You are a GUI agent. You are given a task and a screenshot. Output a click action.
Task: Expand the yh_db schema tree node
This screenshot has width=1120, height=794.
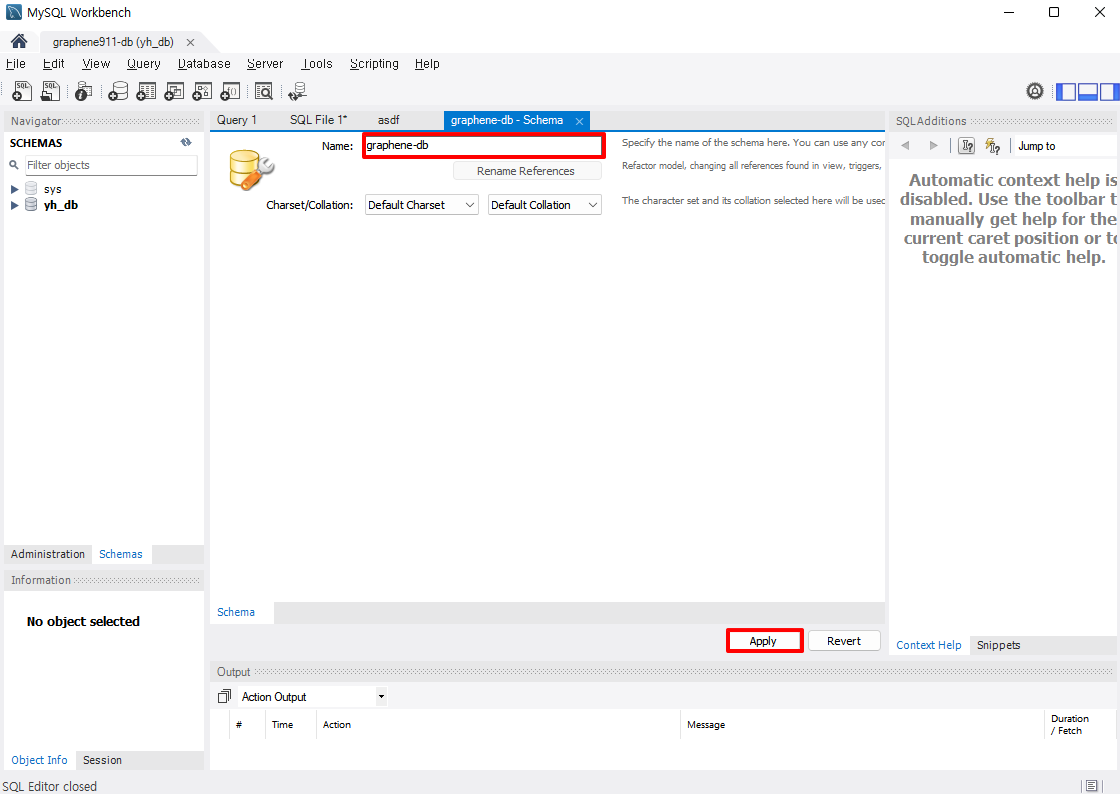tap(14, 206)
